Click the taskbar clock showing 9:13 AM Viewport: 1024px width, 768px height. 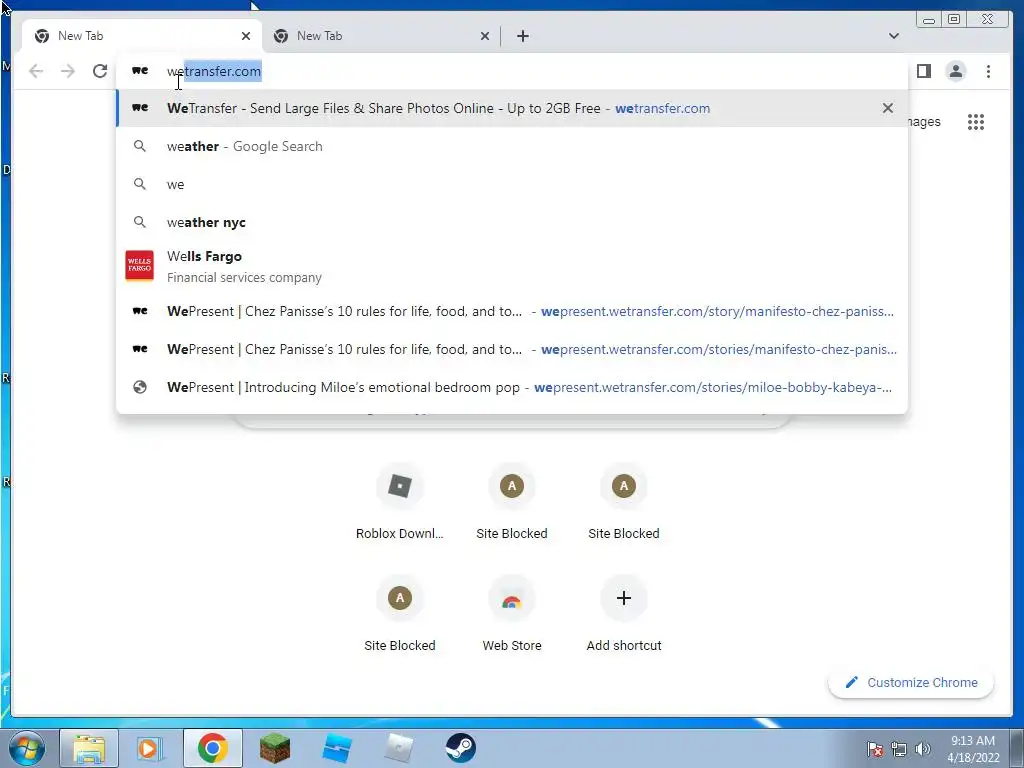click(973, 749)
